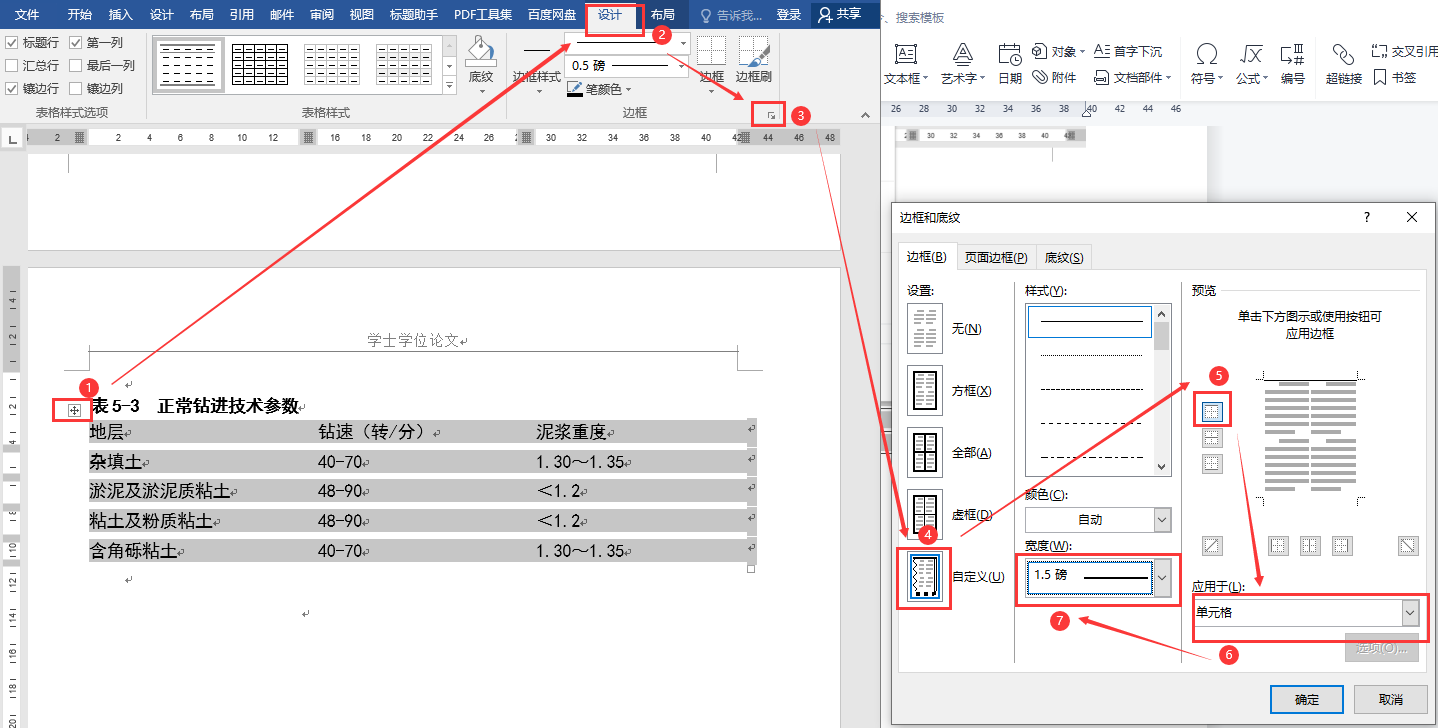
Task: Check the 最后一列 last column option
Action: pos(76,66)
